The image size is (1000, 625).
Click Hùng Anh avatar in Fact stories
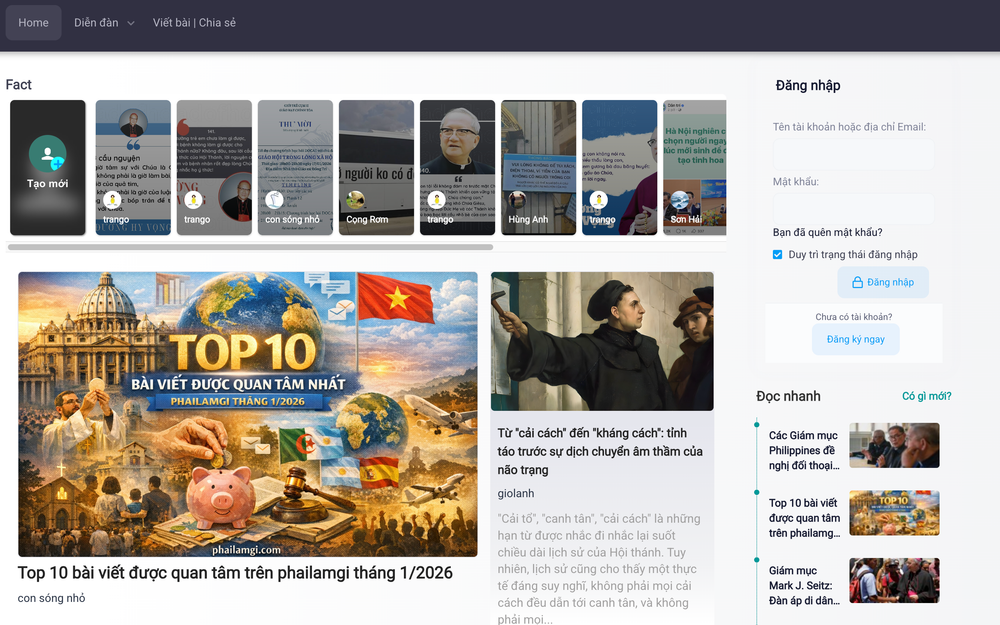coord(516,200)
